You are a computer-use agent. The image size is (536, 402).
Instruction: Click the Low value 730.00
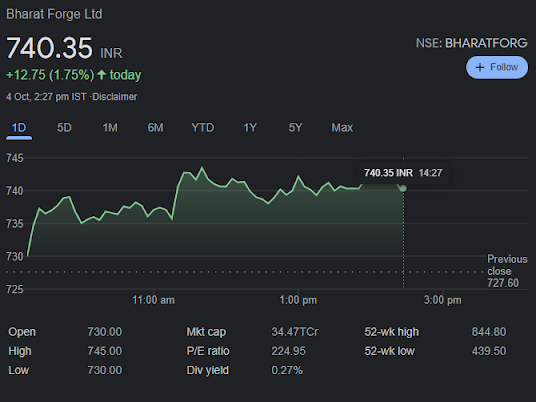click(x=105, y=370)
